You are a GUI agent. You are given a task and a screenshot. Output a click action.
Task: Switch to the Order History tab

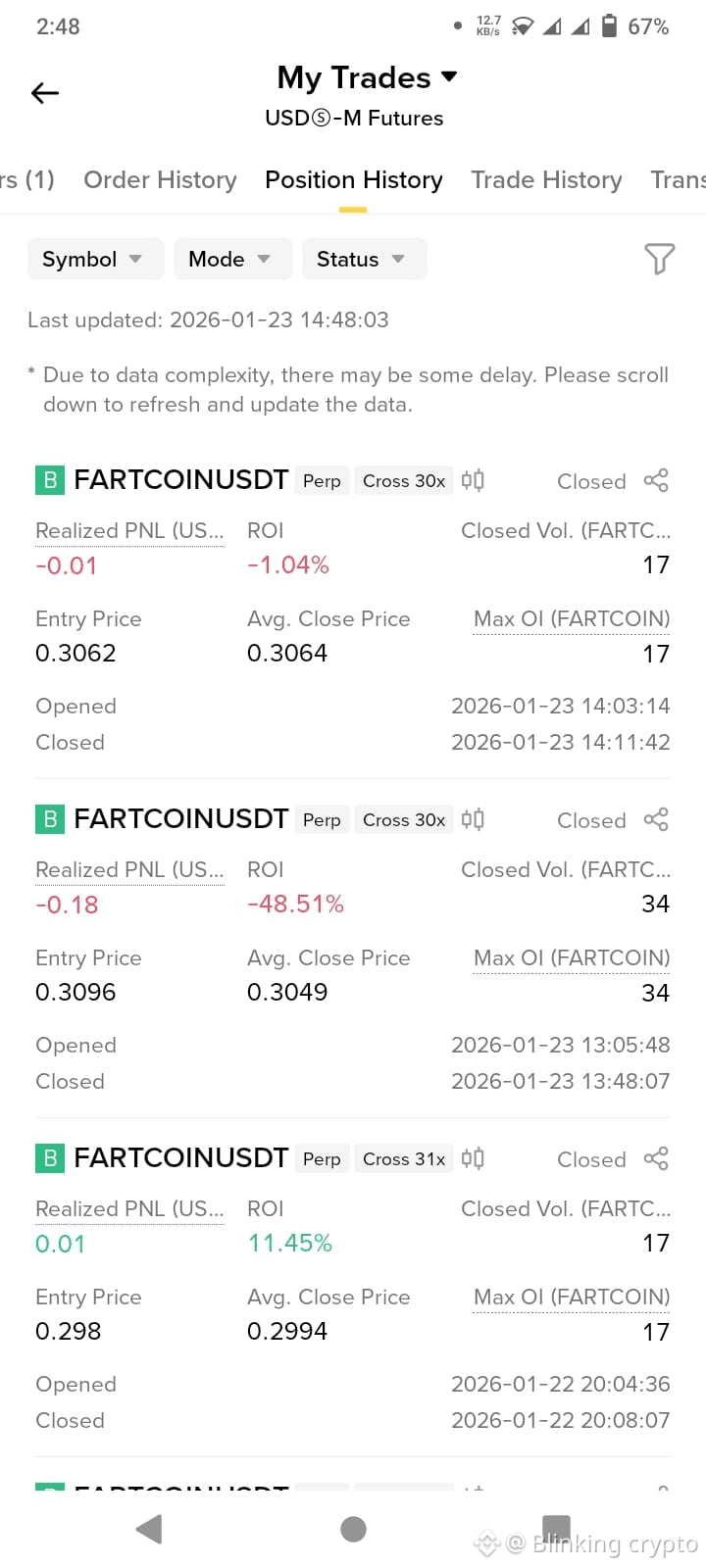160,179
